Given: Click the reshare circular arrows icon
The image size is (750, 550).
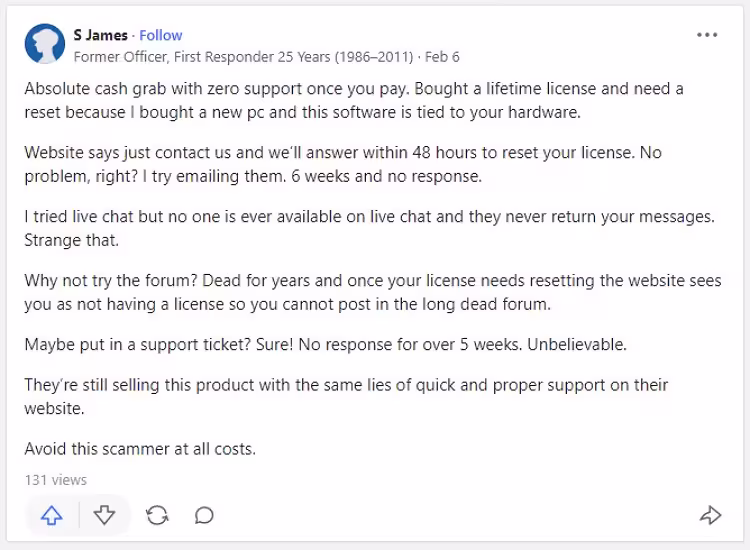Looking at the screenshot, I should (157, 515).
